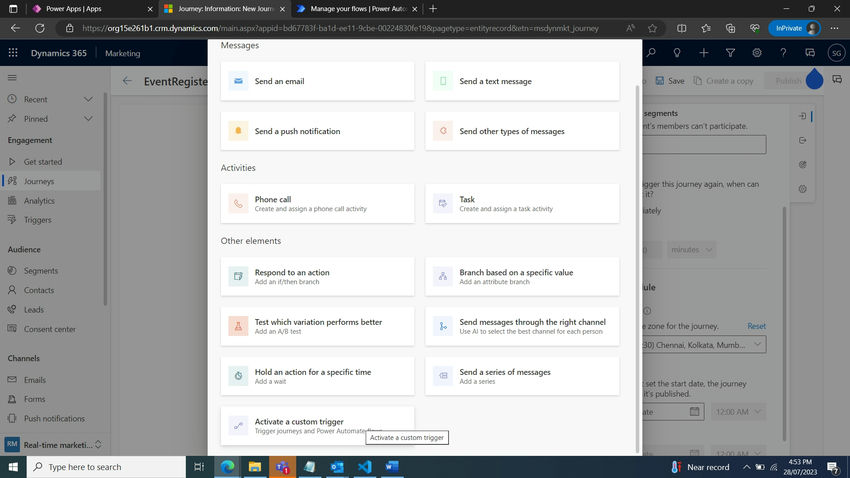This screenshot has width=850, height=478.
Task: Open the 12:00 AM start time dropdown
Action: (x=738, y=412)
